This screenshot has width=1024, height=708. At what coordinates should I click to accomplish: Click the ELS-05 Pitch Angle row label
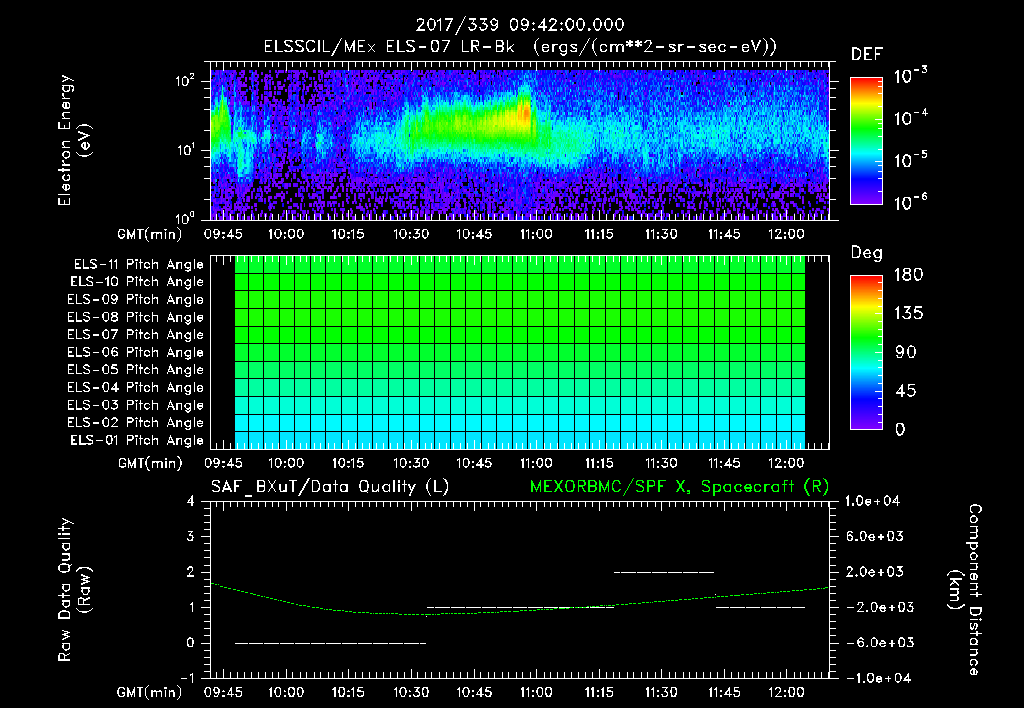coord(136,370)
